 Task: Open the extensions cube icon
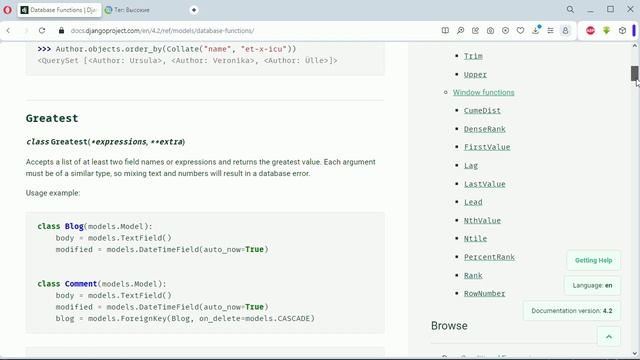[622, 31]
